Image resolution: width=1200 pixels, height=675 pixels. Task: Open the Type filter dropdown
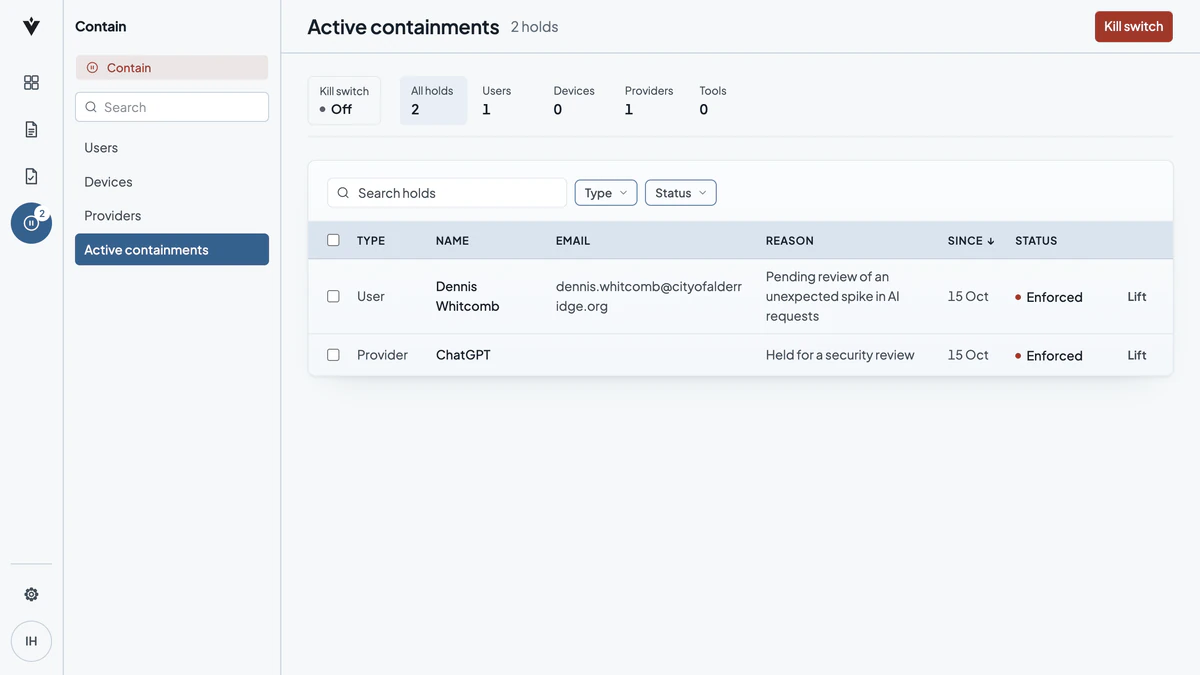pos(606,193)
